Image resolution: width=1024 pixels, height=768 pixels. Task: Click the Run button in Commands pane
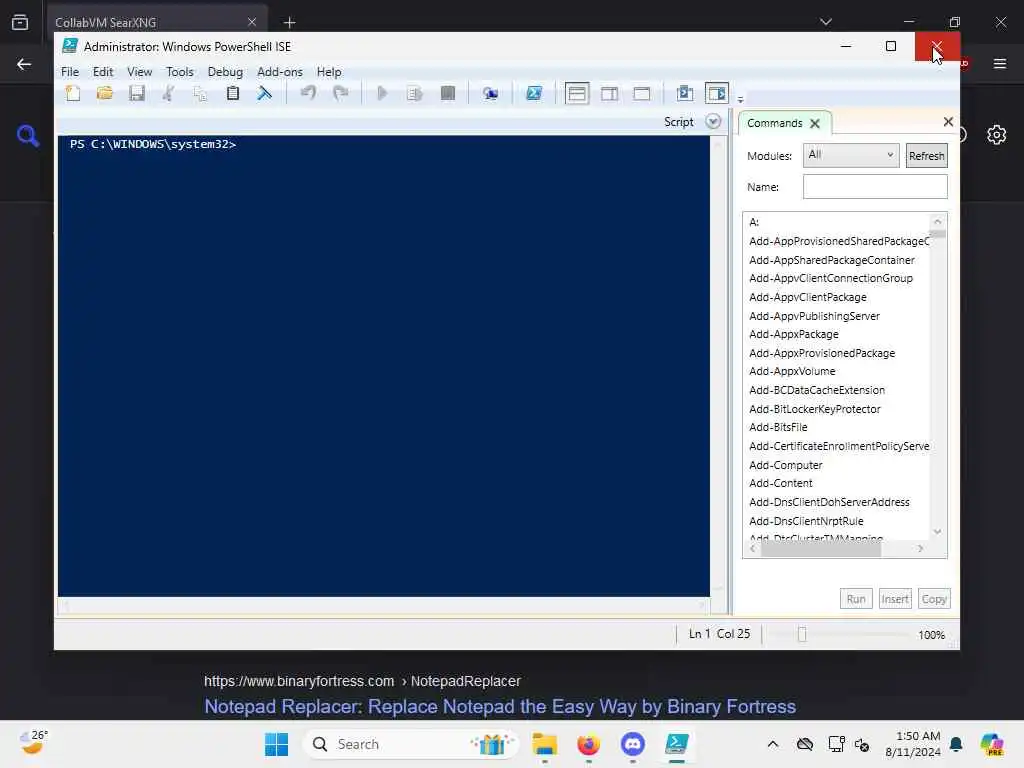coord(856,598)
